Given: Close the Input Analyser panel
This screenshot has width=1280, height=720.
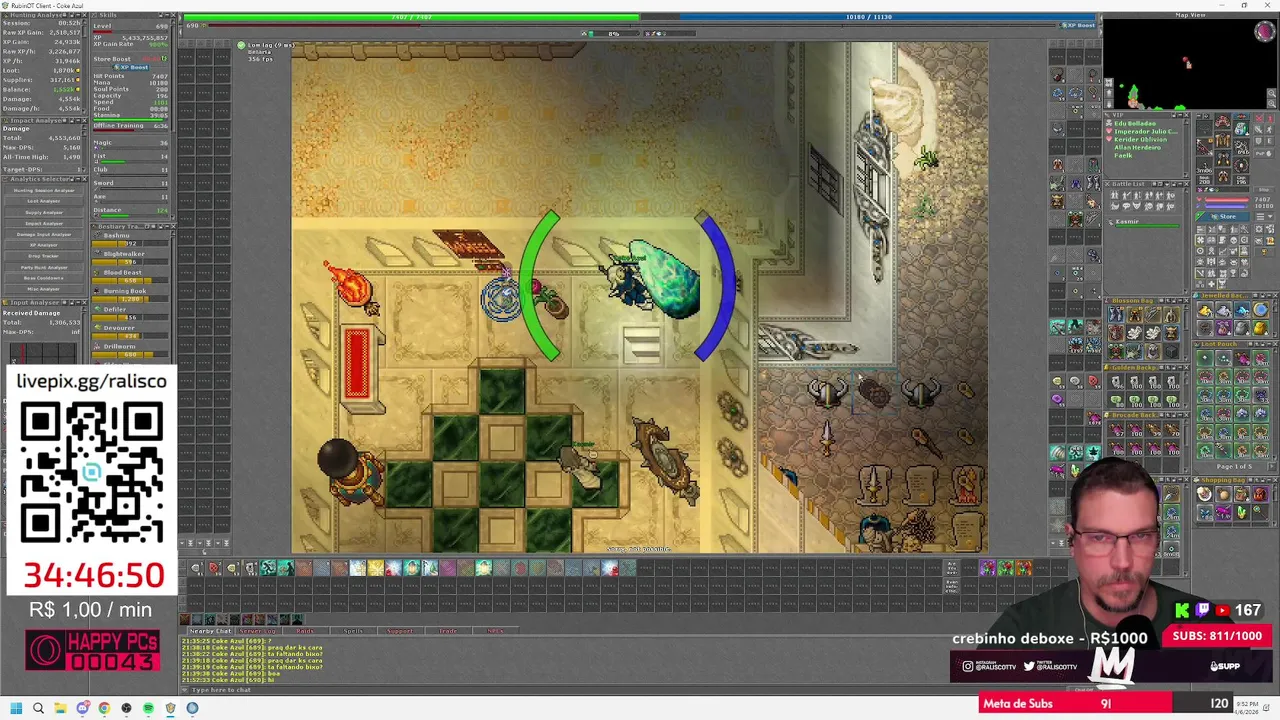Looking at the screenshot, I should [84, 303].
